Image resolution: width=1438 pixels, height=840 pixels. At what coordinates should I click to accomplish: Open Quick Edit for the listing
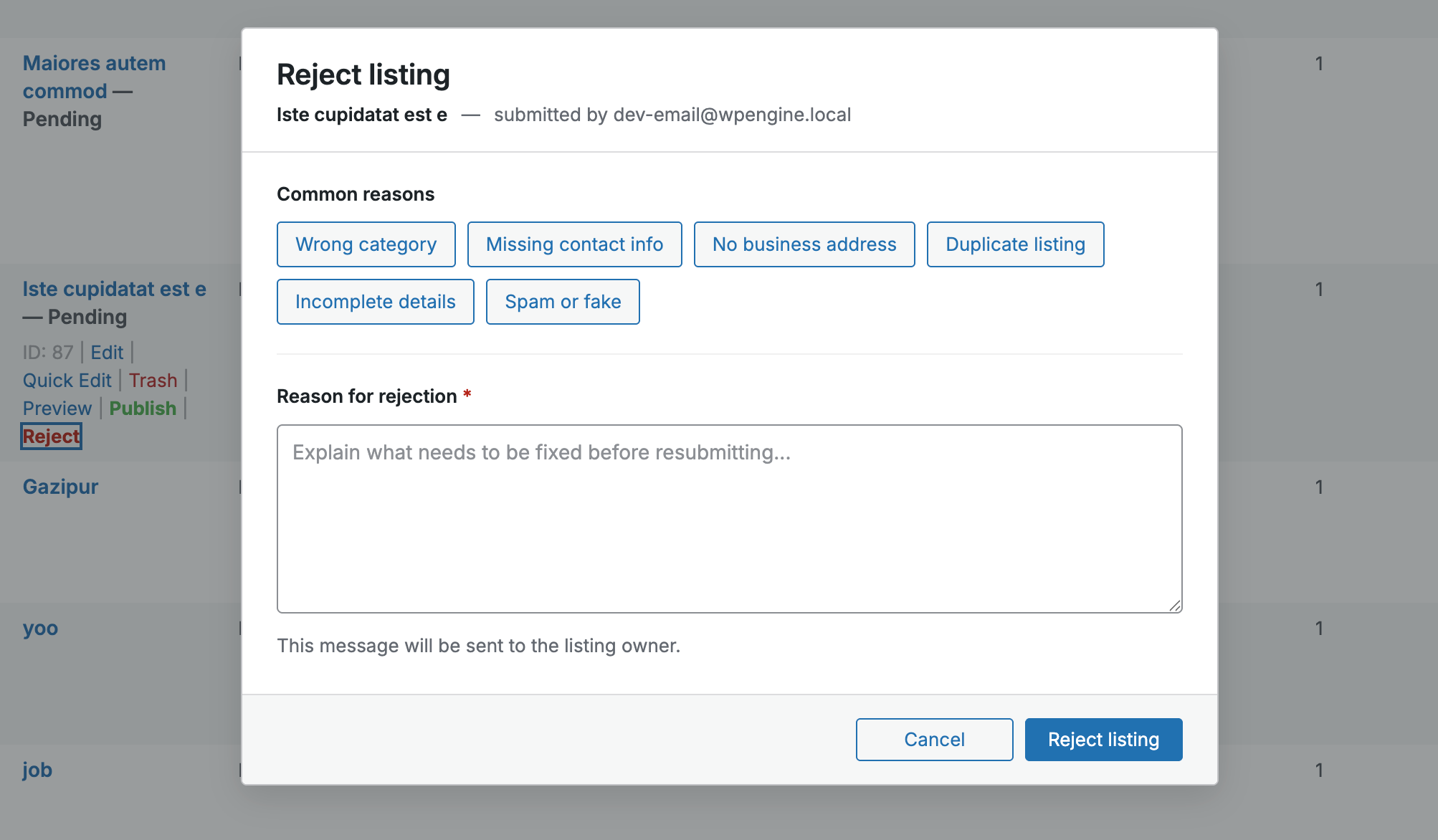coord(67,381)
